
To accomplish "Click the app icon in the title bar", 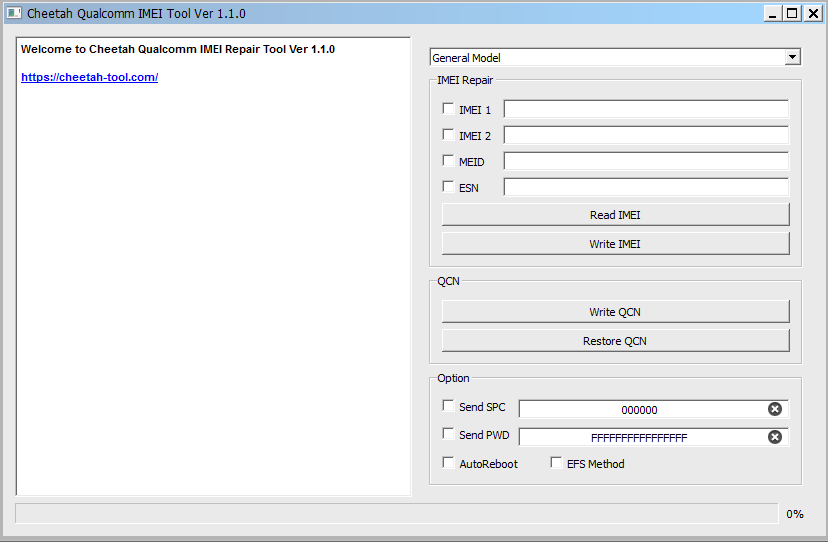I will 14,13.
